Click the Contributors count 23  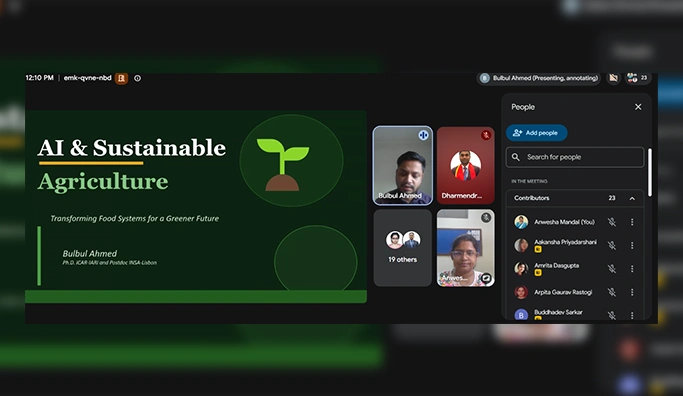pyautogui.click(x=612, y=198)
